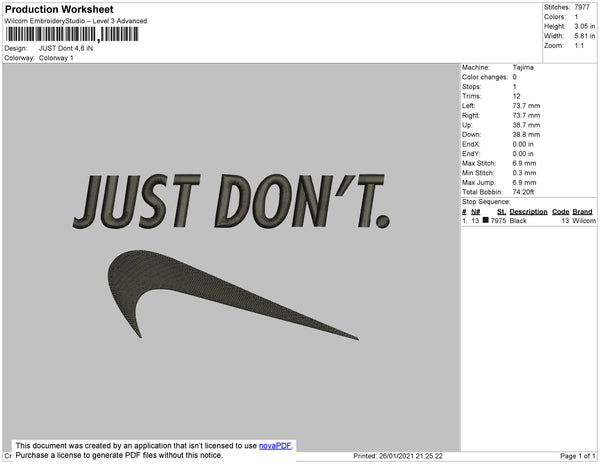
Task: Select the Left value 73.7 mm
Action: 527,106
